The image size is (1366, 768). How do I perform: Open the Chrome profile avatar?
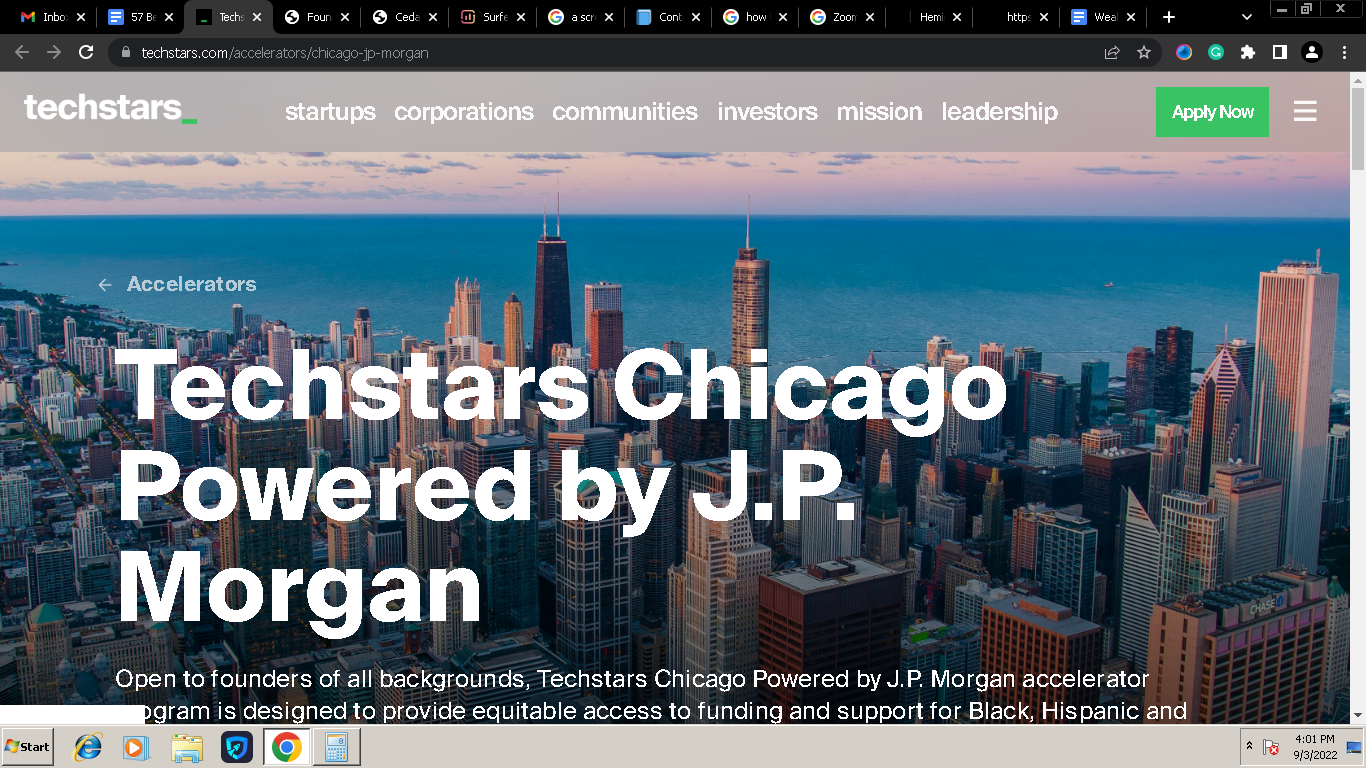1312,52
